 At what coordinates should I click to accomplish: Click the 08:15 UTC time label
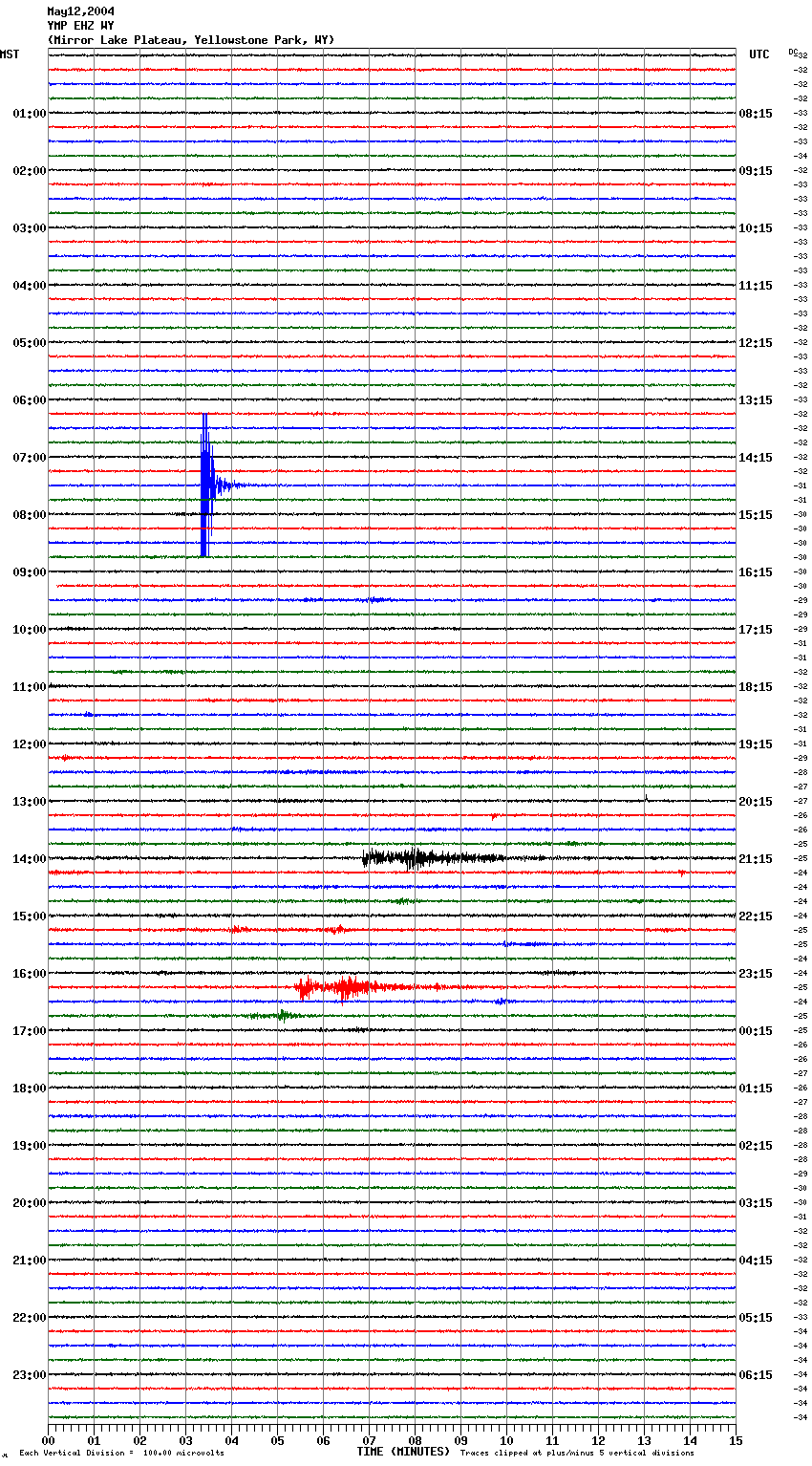click(x=756, y=114)
